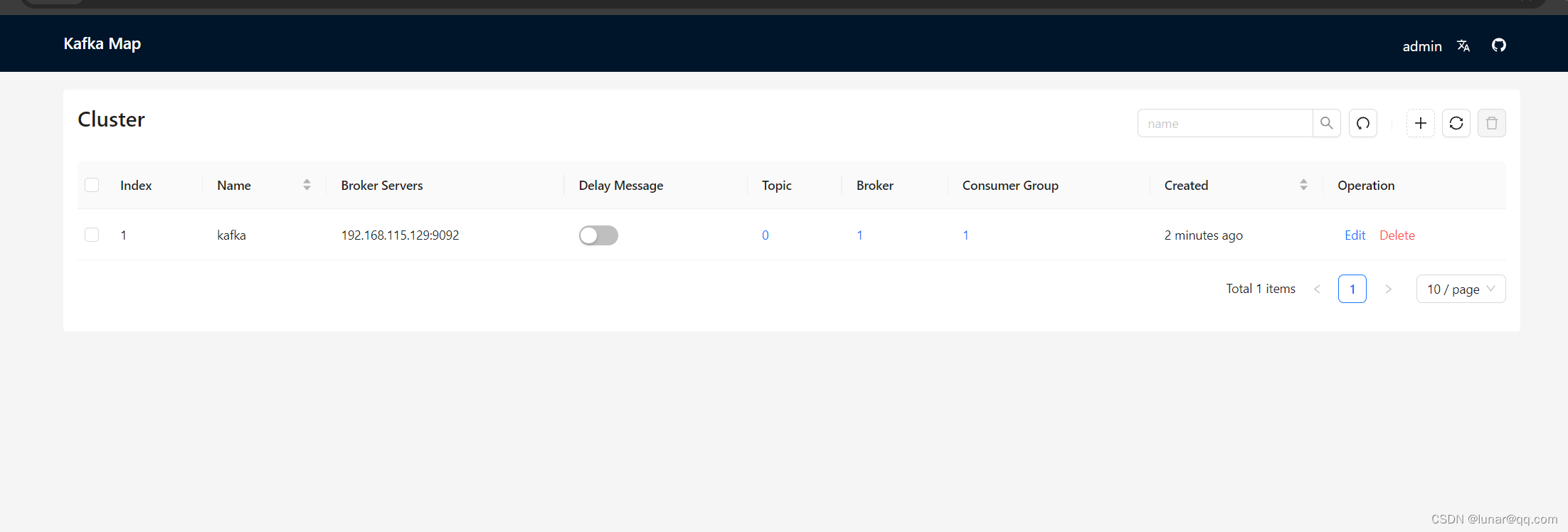1568x532 pixels.
Task: Click the Index column header
Action: [136, 185]
